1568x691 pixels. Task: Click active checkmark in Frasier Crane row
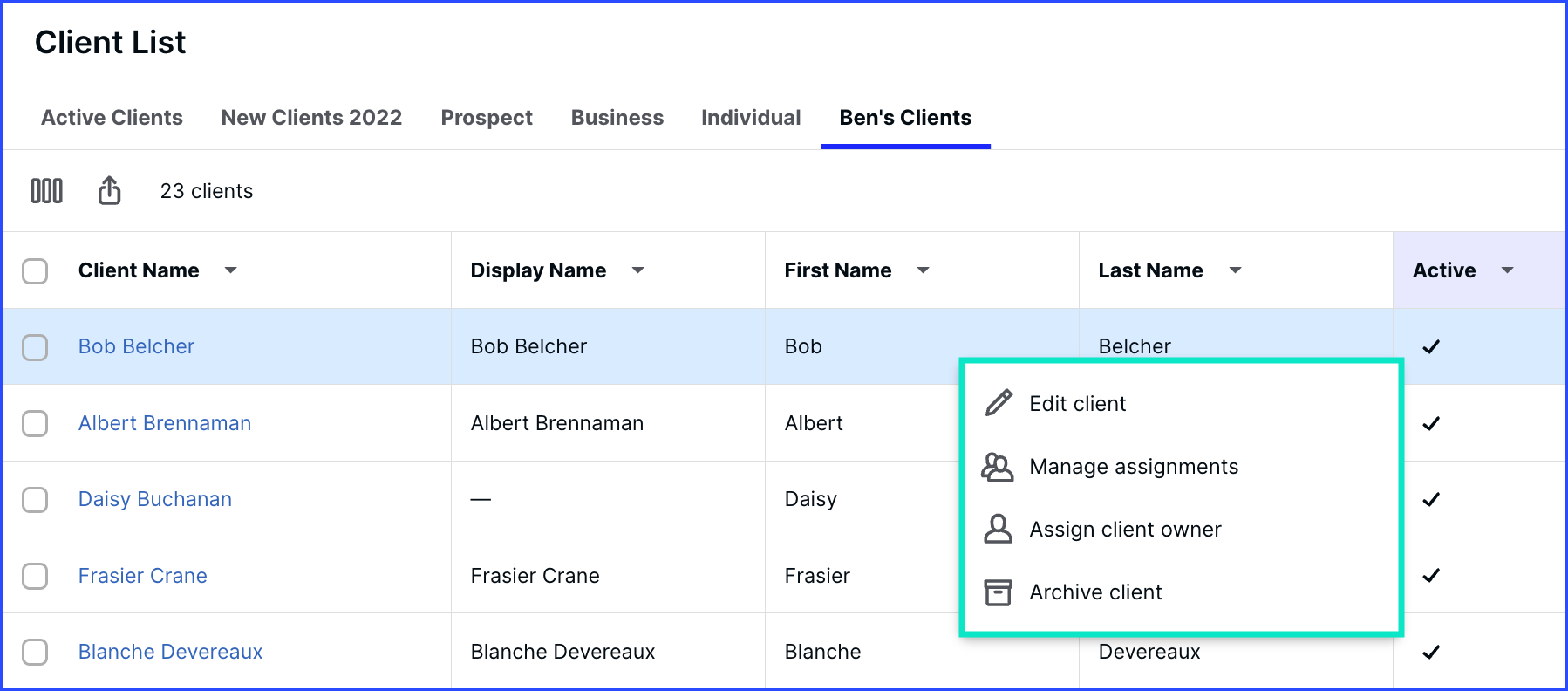[1431, 576]
